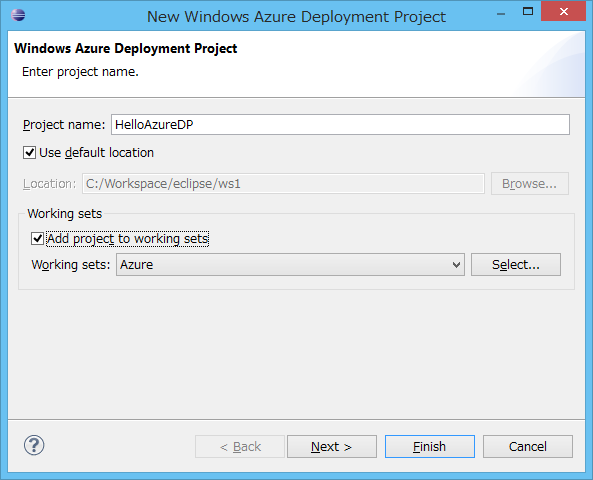
Task: Click the Working sets group label
Action: coord(65,214)
